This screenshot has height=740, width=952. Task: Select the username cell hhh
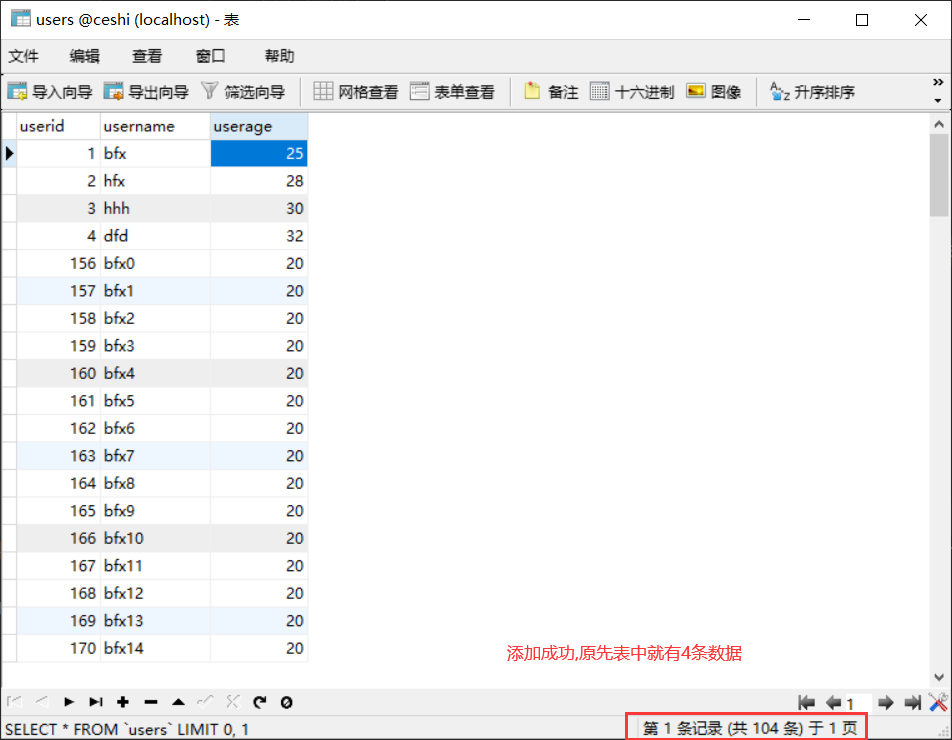(x=155, y=208)
